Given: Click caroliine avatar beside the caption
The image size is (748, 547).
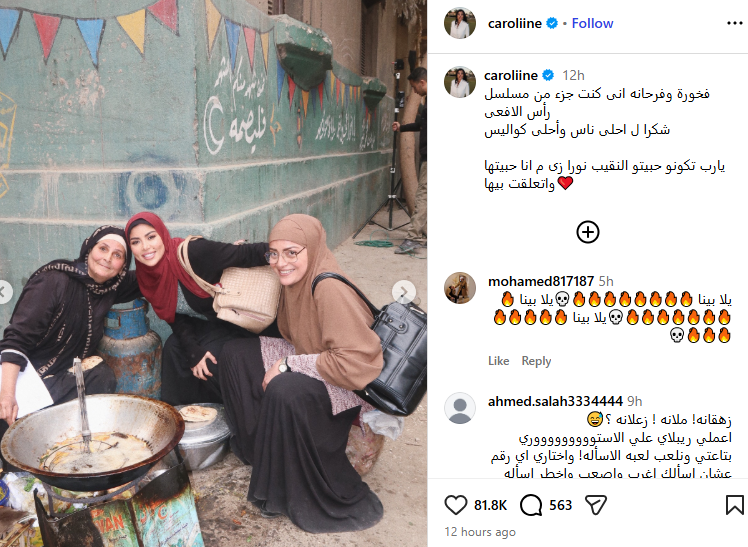Looking at the screenshot, I should coord(460,82).
